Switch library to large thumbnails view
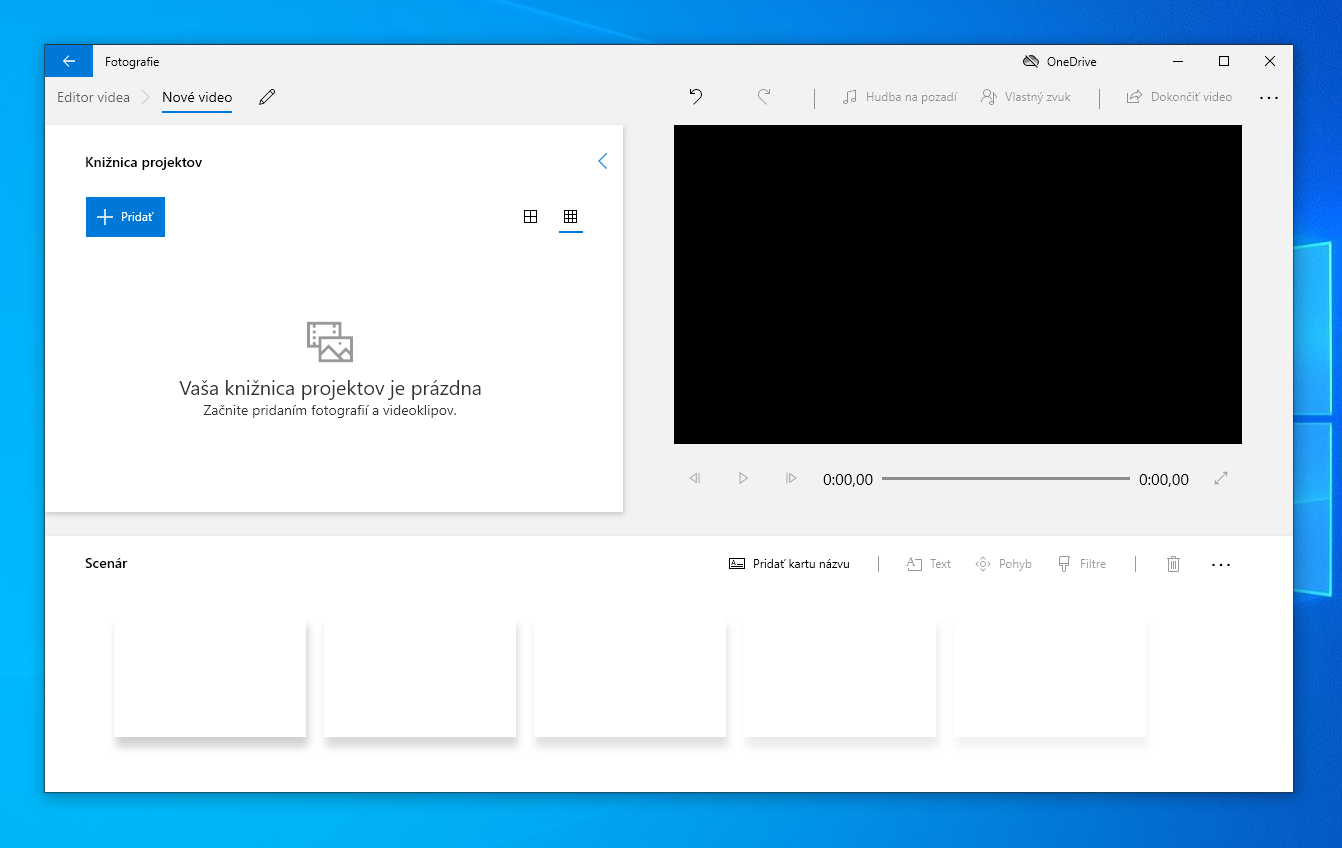 coord(531,217)
